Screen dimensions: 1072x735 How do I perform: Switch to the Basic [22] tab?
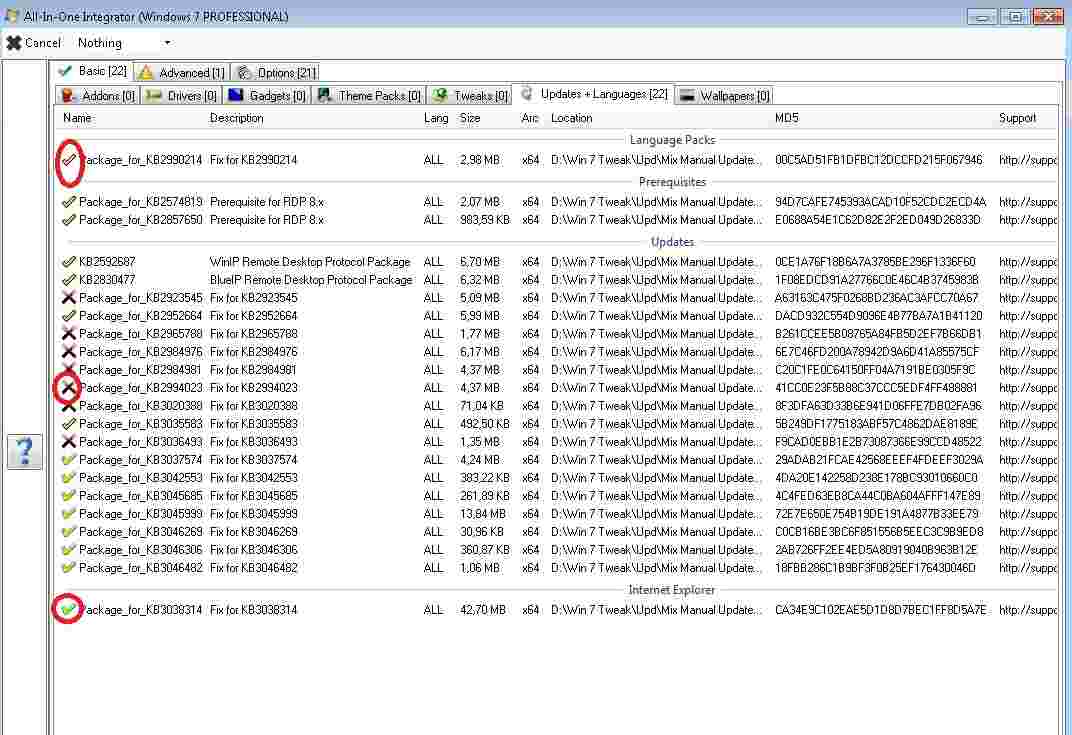click(x=93, y=71)
